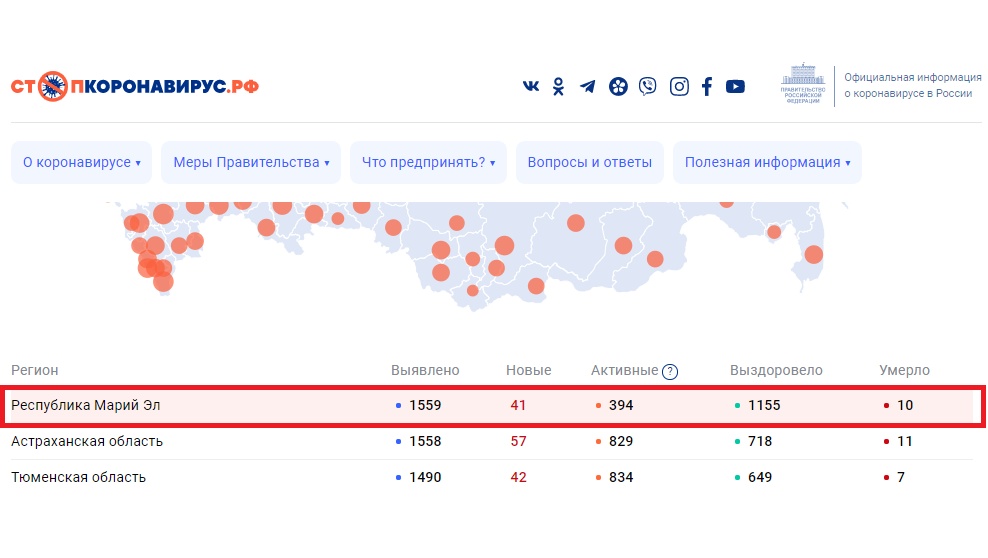The image size is (988, 558).
Task: Open the VK social page icon
Action: pyautogui.click(x=531, y=86)
